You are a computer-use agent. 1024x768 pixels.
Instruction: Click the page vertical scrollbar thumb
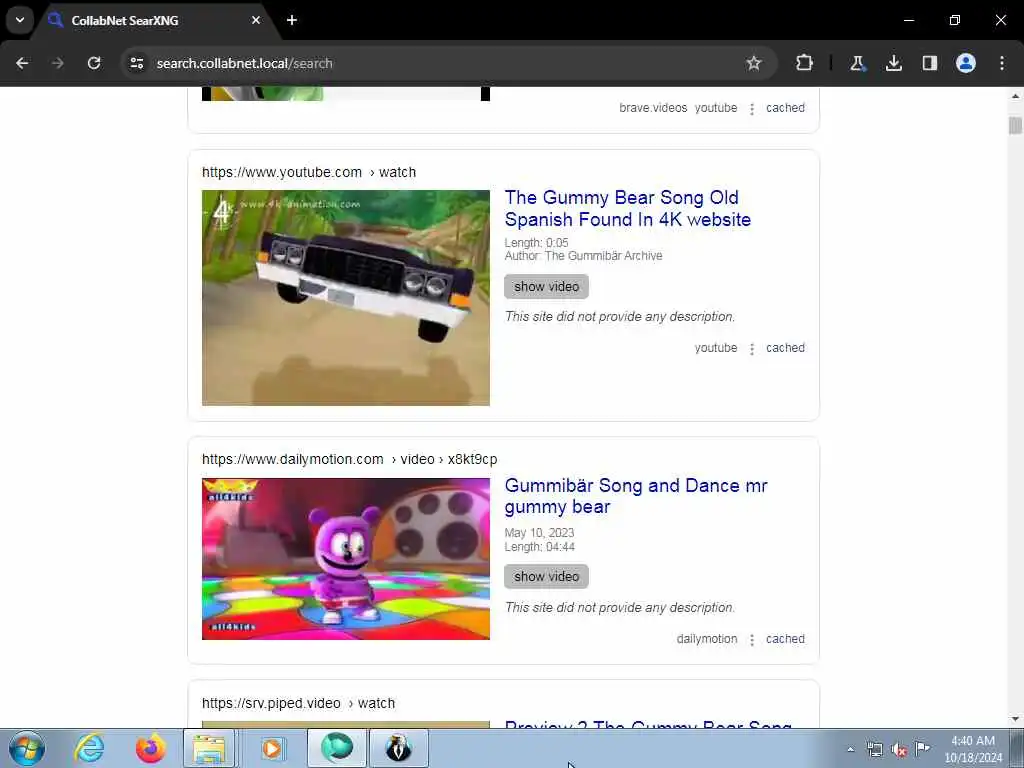(1015, 125)
